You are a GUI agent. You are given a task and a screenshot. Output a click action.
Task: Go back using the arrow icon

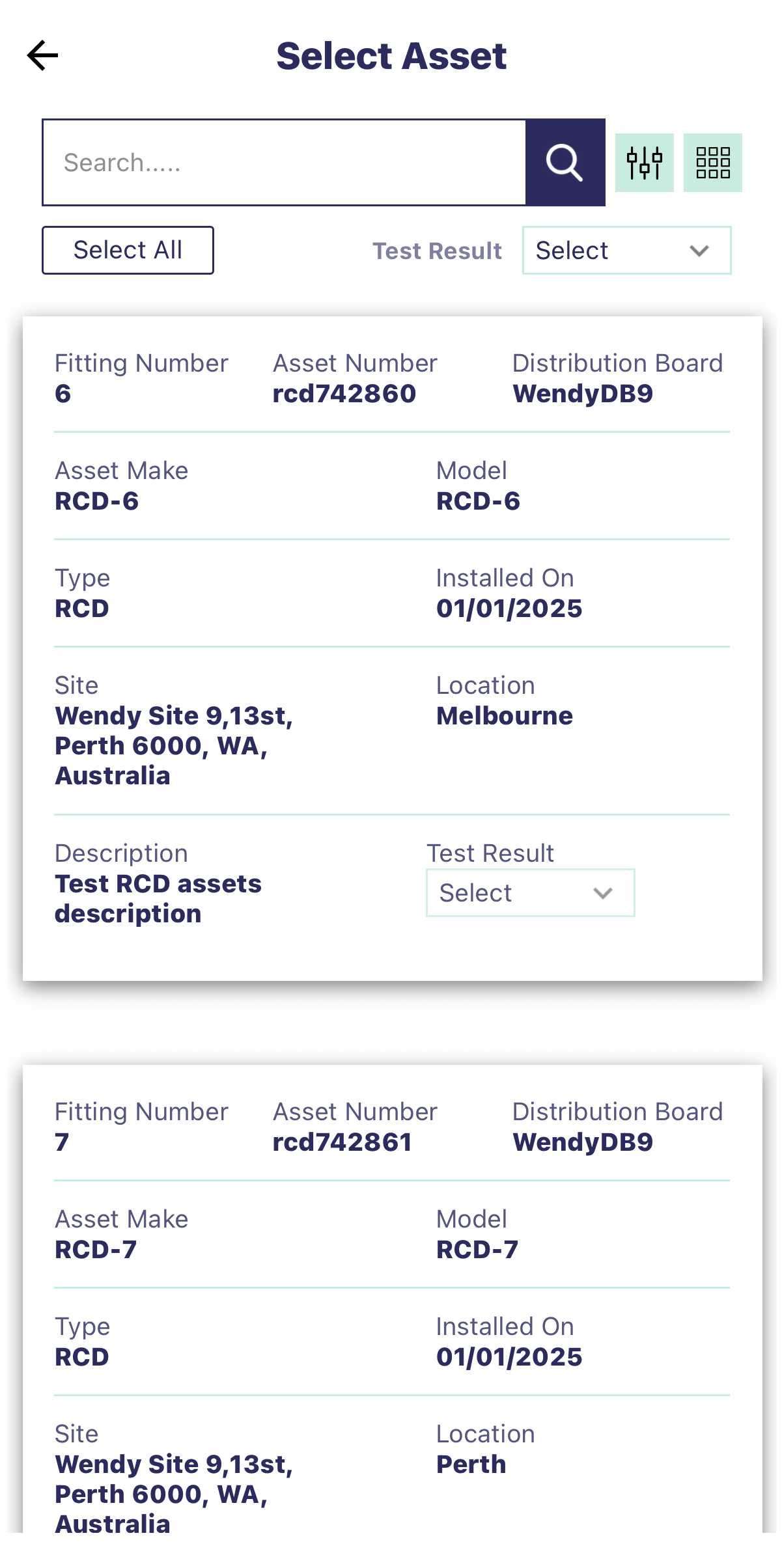[x=43, y=55]
